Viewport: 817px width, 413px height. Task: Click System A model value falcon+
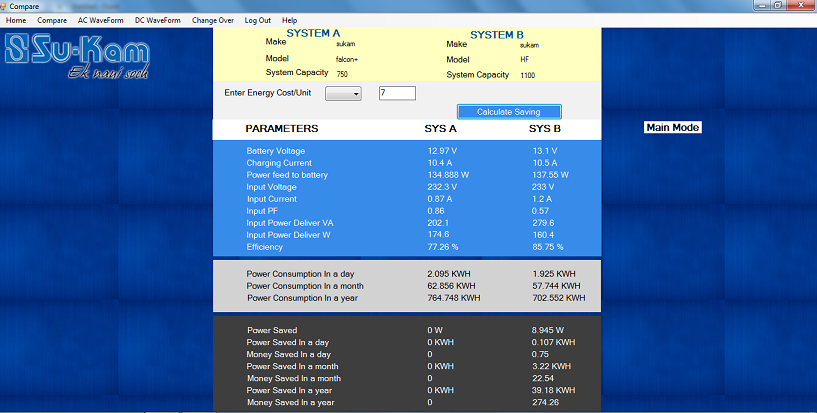coord(346,60)
